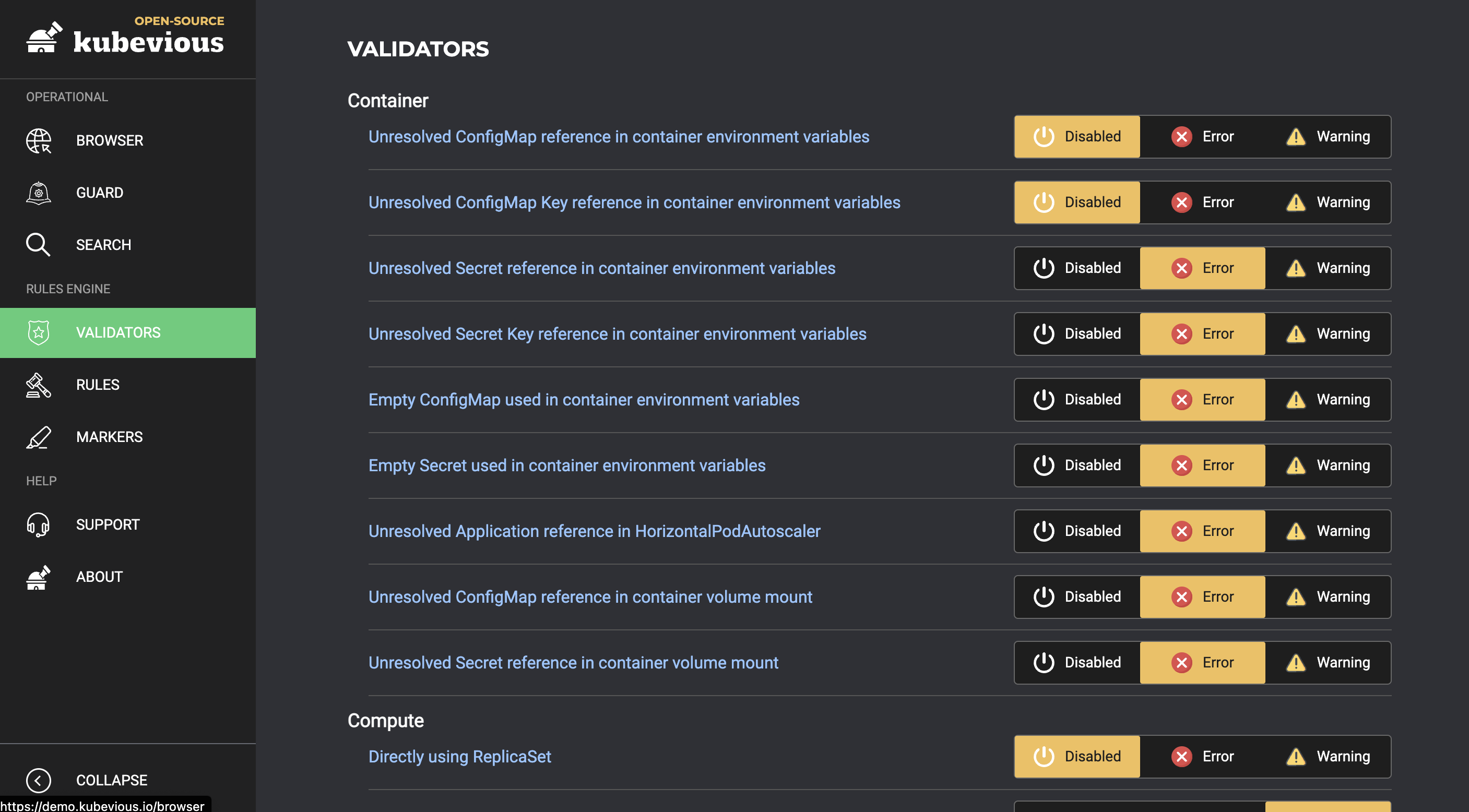Screen dimensions: 1469x812
Task: Click the Collapse left-arrow circle icon
Action: [39, 780]
